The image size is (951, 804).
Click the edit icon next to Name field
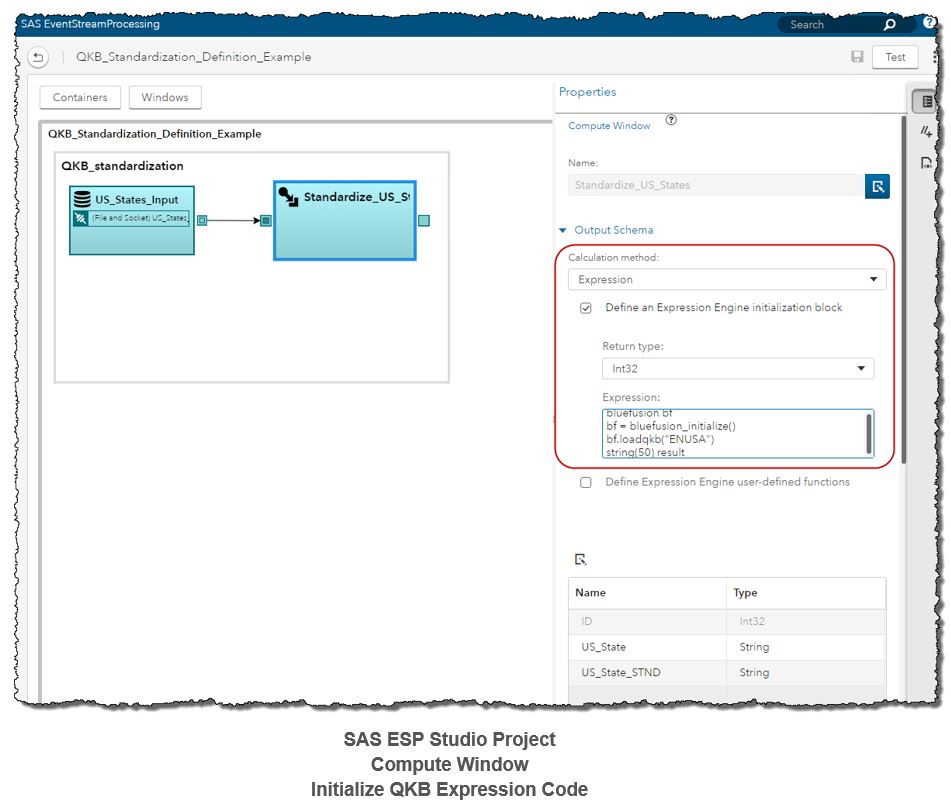click(877, 185)
